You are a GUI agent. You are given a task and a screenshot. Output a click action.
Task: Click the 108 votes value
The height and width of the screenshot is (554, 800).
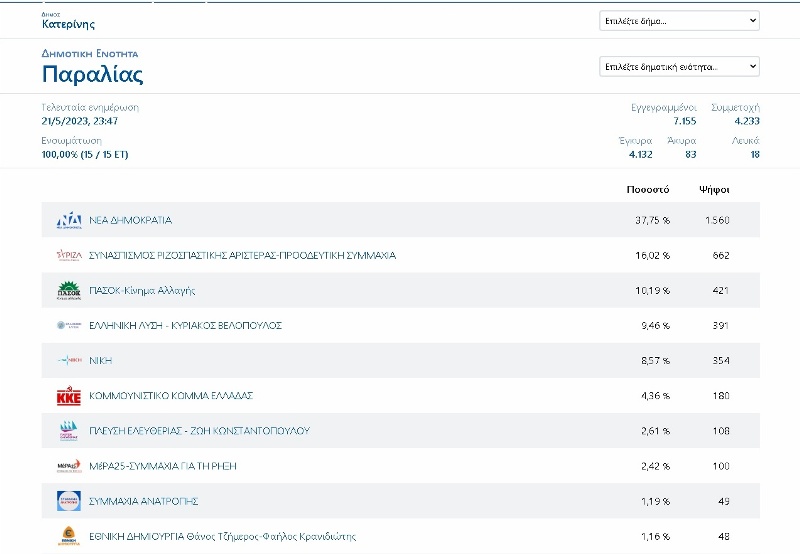(721, 431)
